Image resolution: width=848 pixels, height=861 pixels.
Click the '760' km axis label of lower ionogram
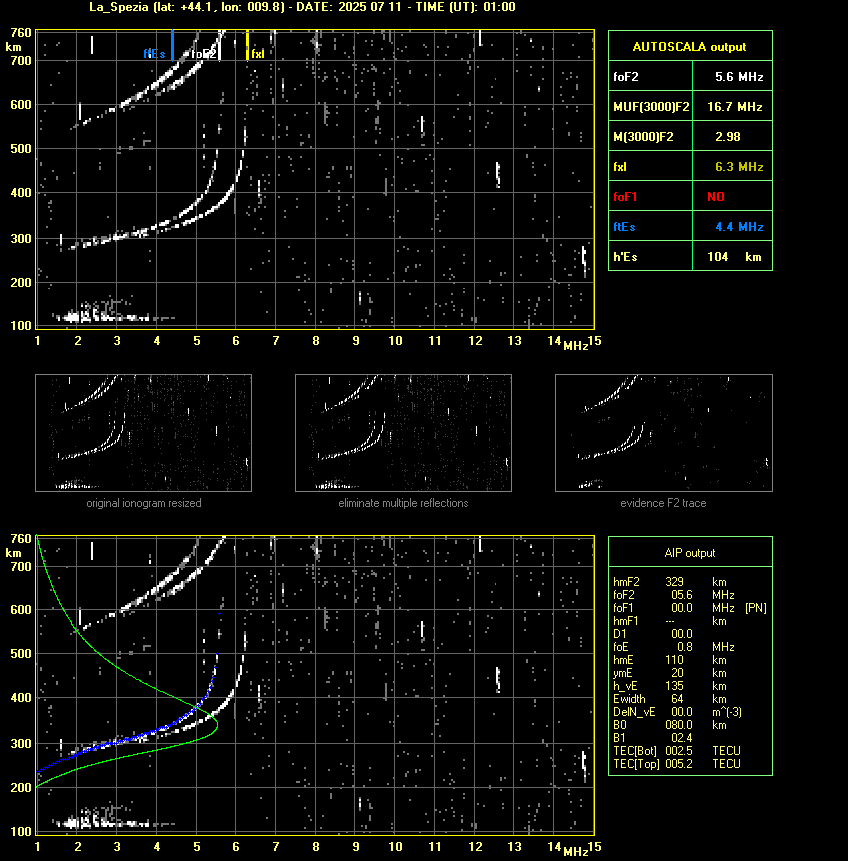click(21, 539)
